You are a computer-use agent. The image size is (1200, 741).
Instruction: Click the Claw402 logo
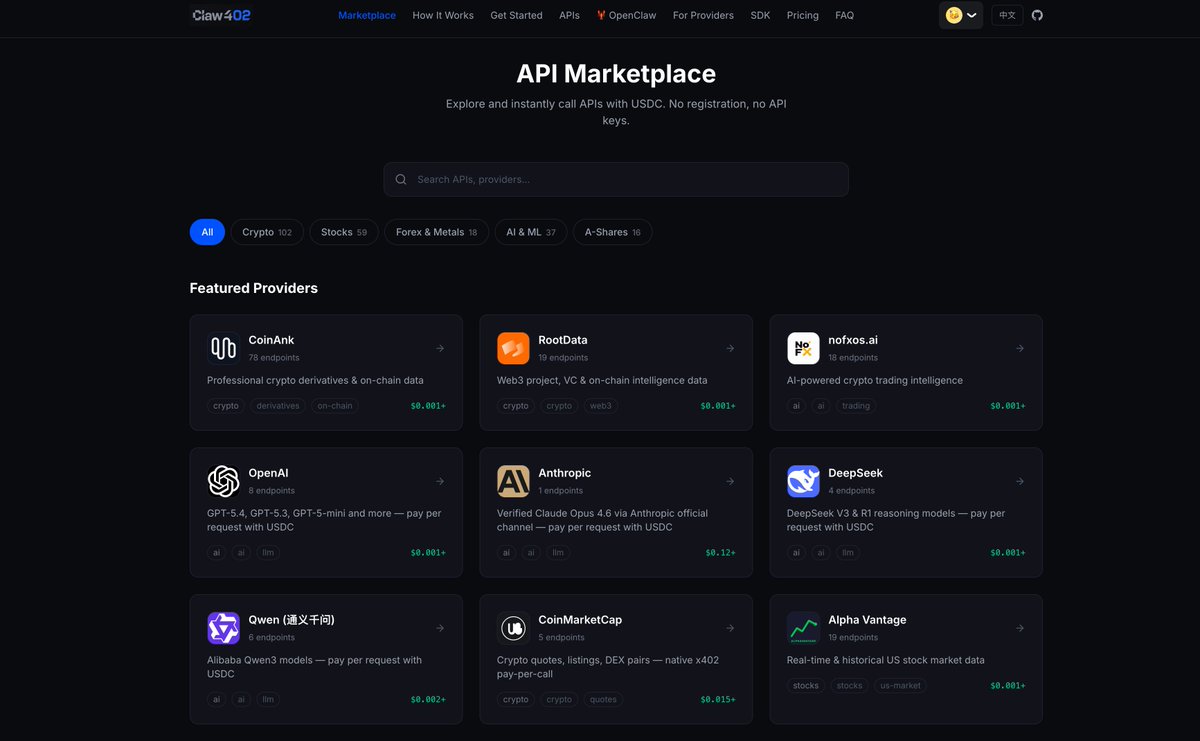pyautogui.click(x=221, y=15)
